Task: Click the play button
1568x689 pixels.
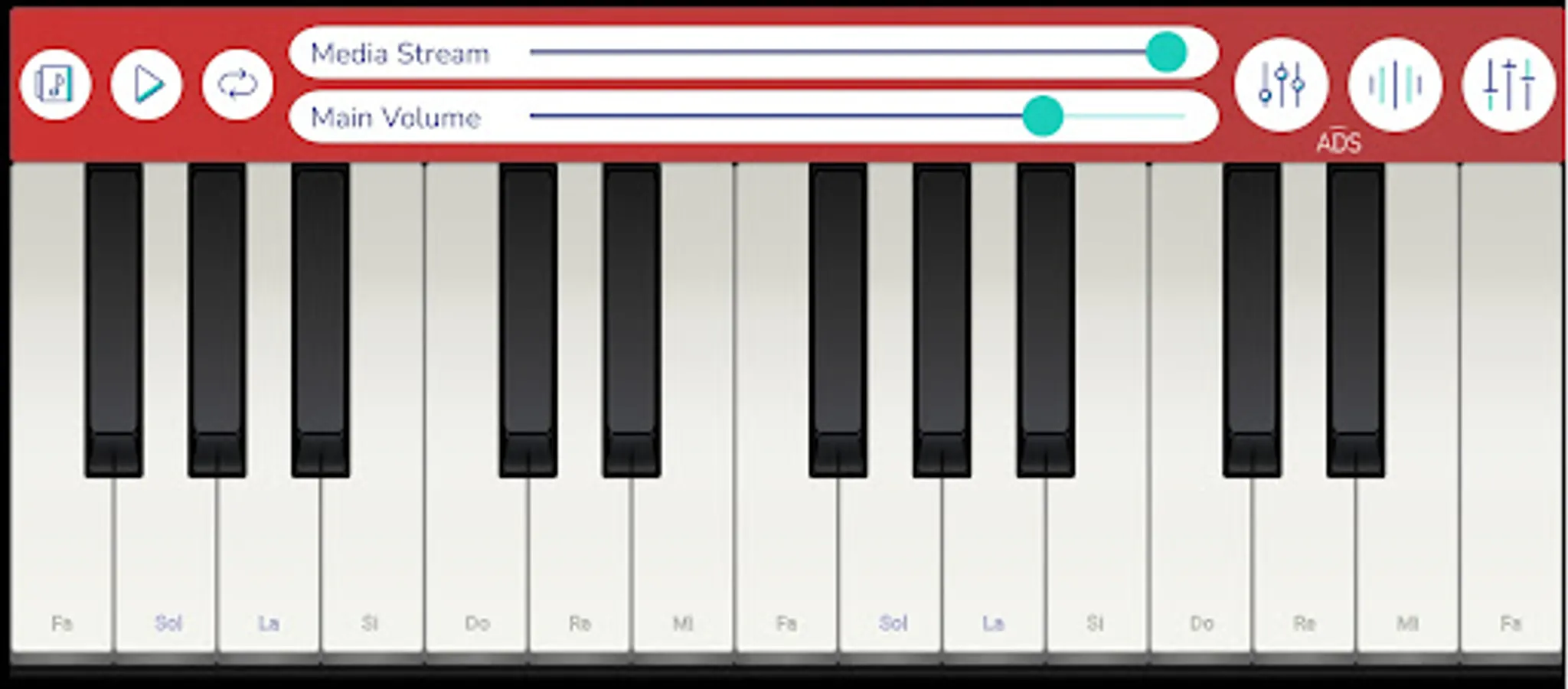Action: pos(146,84)
